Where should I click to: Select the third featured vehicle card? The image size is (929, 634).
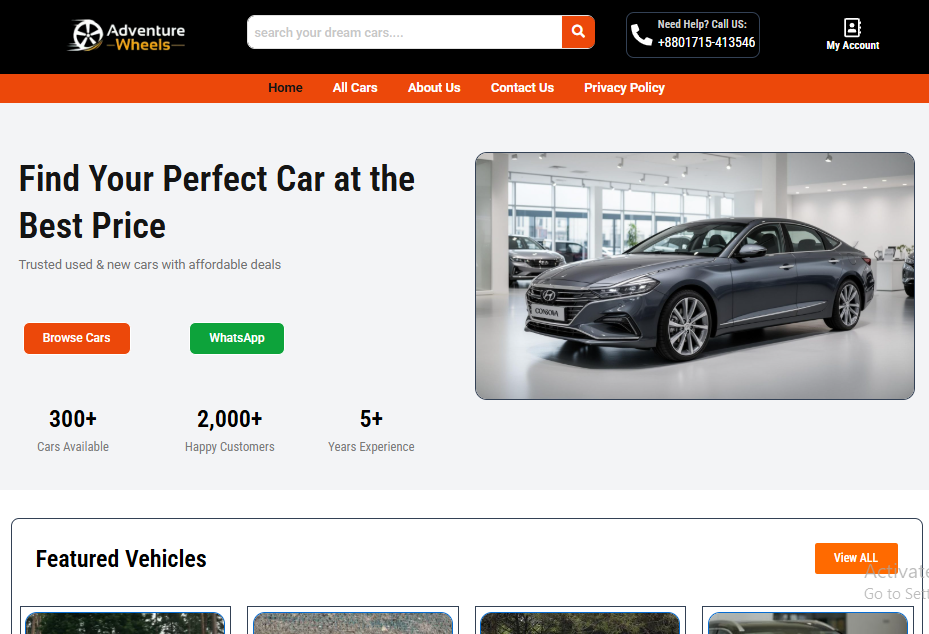580,622
